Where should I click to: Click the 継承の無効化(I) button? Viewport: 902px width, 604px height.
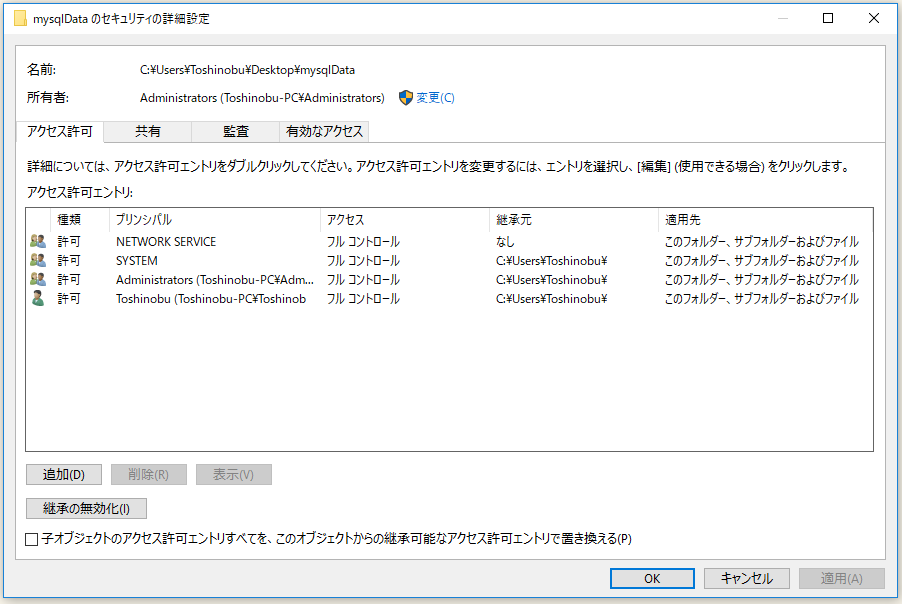(86, 509)
